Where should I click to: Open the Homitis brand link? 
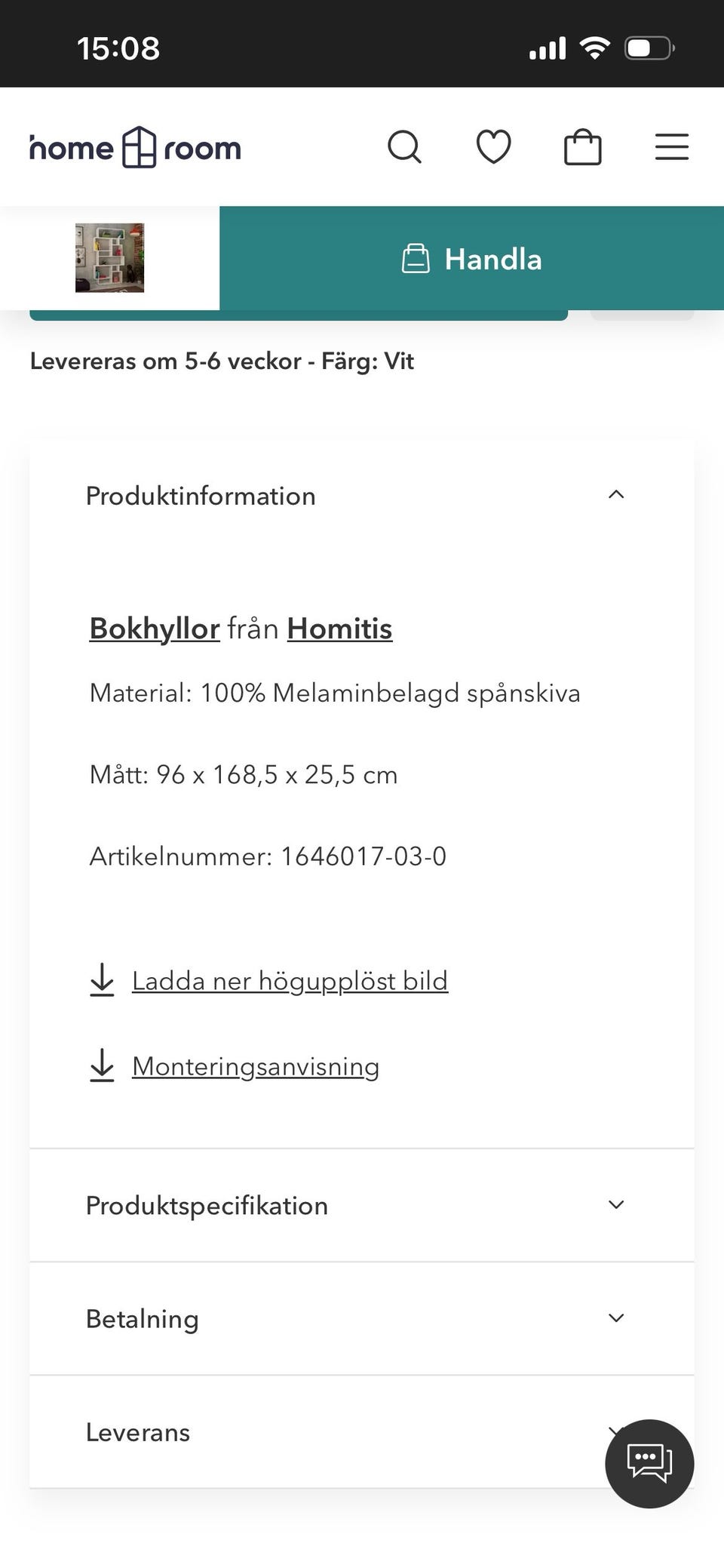point(339,628)
